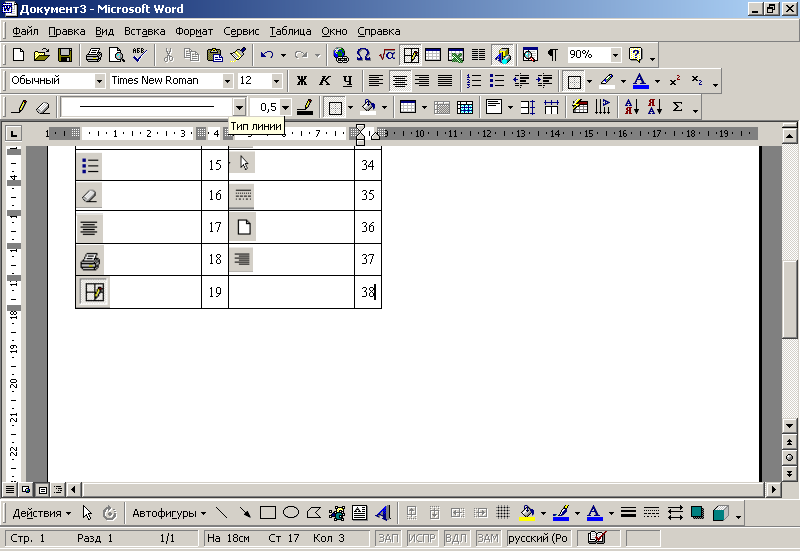Expand the style dropdown showing Обычный

pos(99,81)
